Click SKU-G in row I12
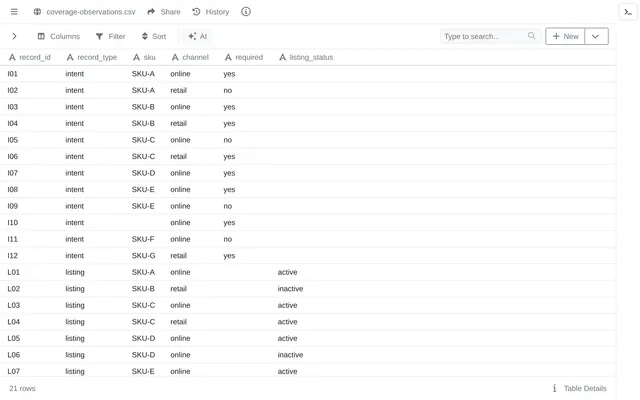The height and width of the screenshot is (400, 640). [x=144, y=256]
